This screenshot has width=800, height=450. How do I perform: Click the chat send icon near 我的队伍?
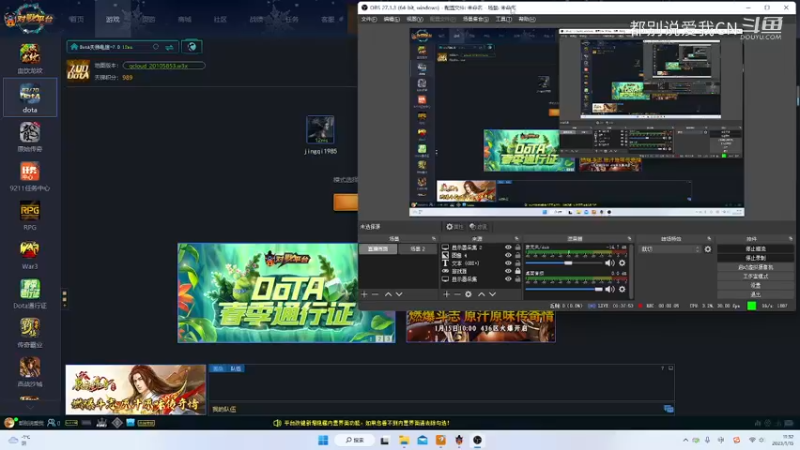click(x=668, y=409)
